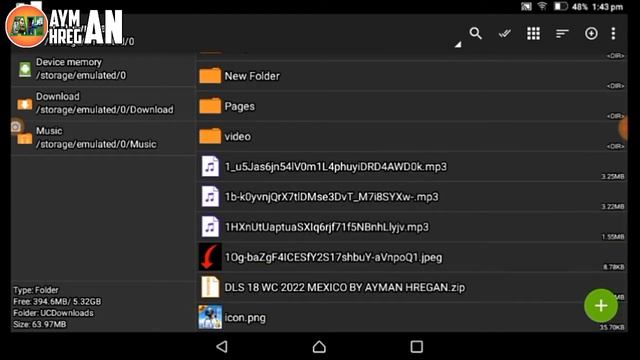Open the sort options icon
Image resolution: width=640 pixels, height=360 pixels.
click(562, 33)
